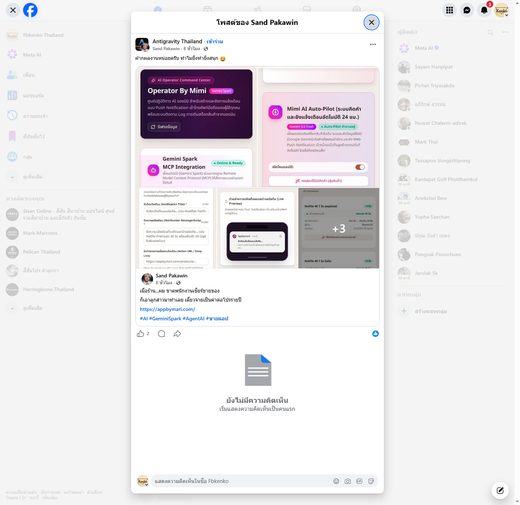Viewport: 520px width, 505px height.
Task: Open the appbymari.com link
Action: click(167, 309)
